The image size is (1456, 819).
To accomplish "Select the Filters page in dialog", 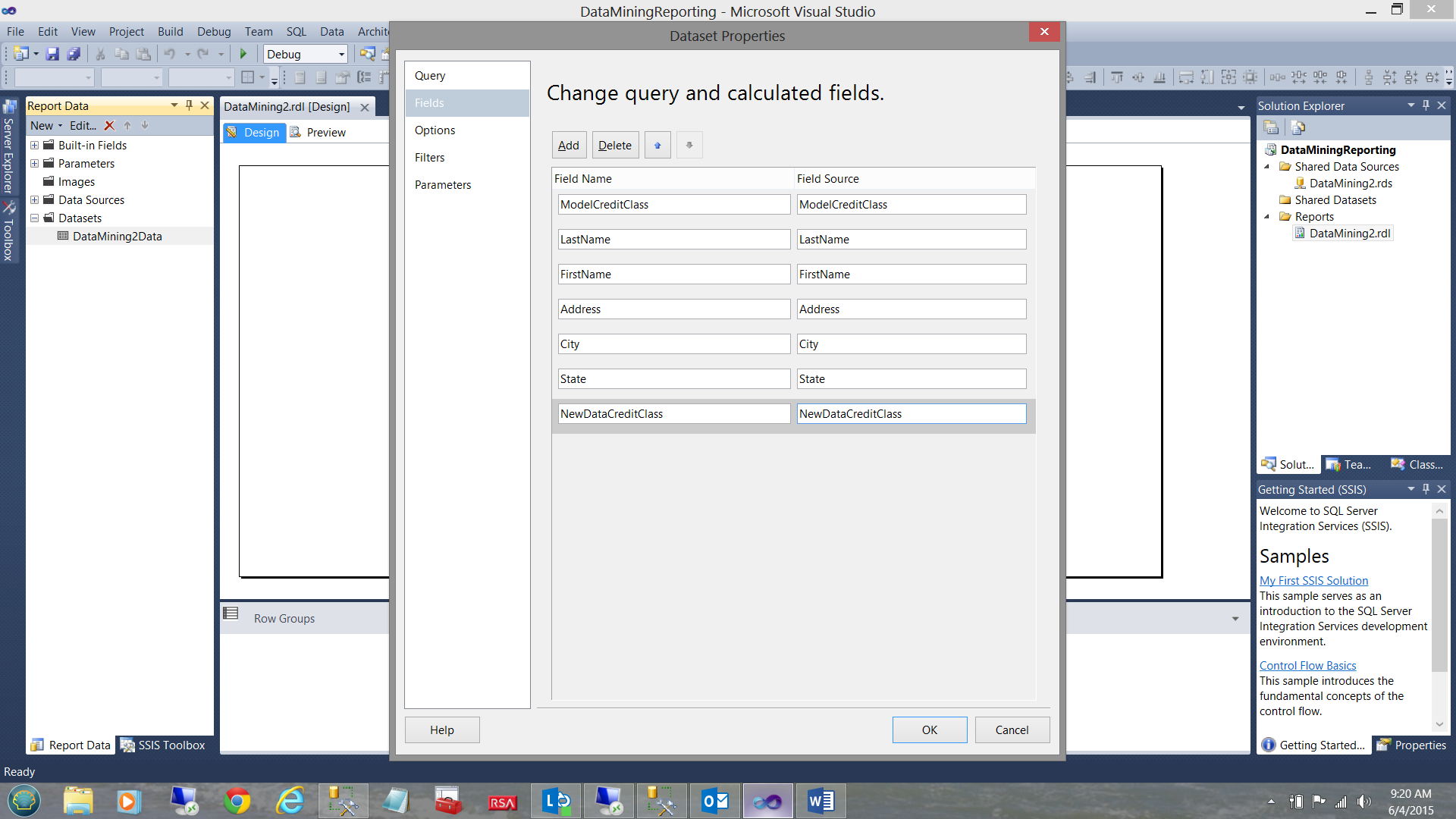I will 430,158.
